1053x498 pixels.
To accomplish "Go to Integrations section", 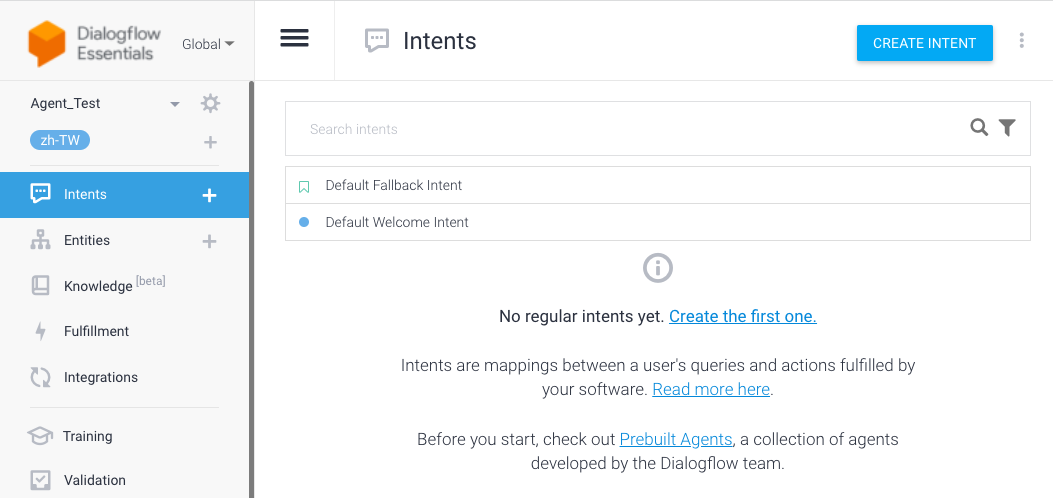I will (101, 377).
